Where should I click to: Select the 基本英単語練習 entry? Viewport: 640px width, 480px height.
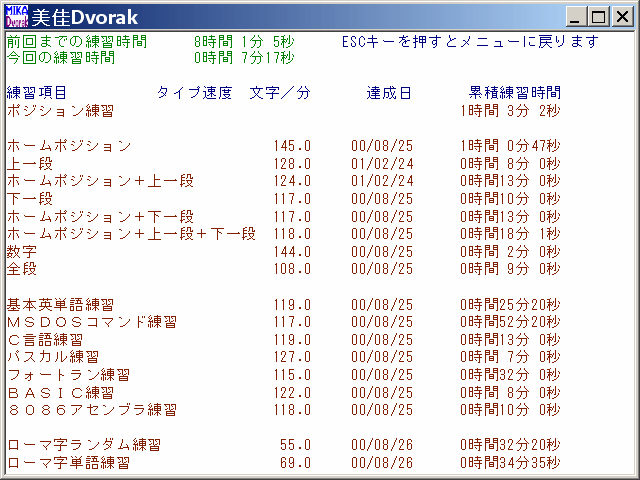(x=60, y=305)
